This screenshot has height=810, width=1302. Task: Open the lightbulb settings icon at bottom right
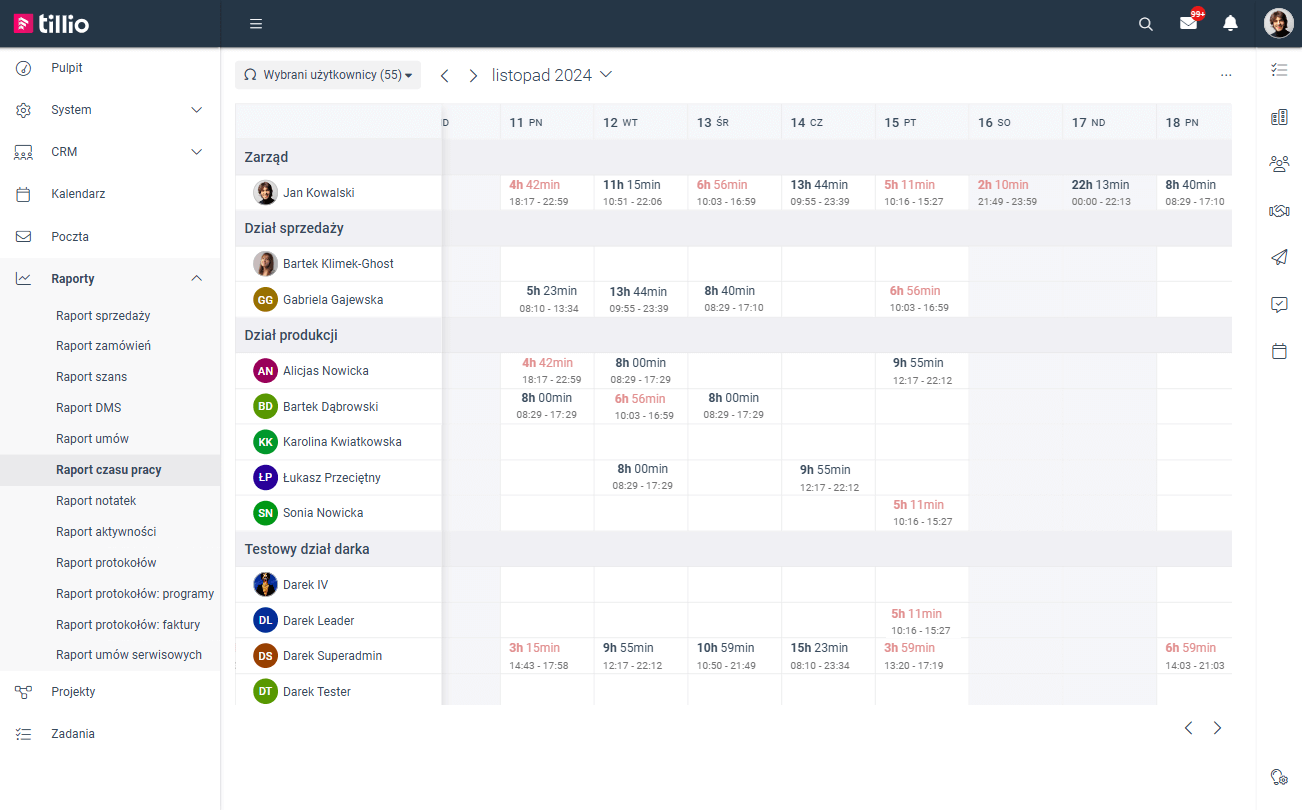[1279, 777]
